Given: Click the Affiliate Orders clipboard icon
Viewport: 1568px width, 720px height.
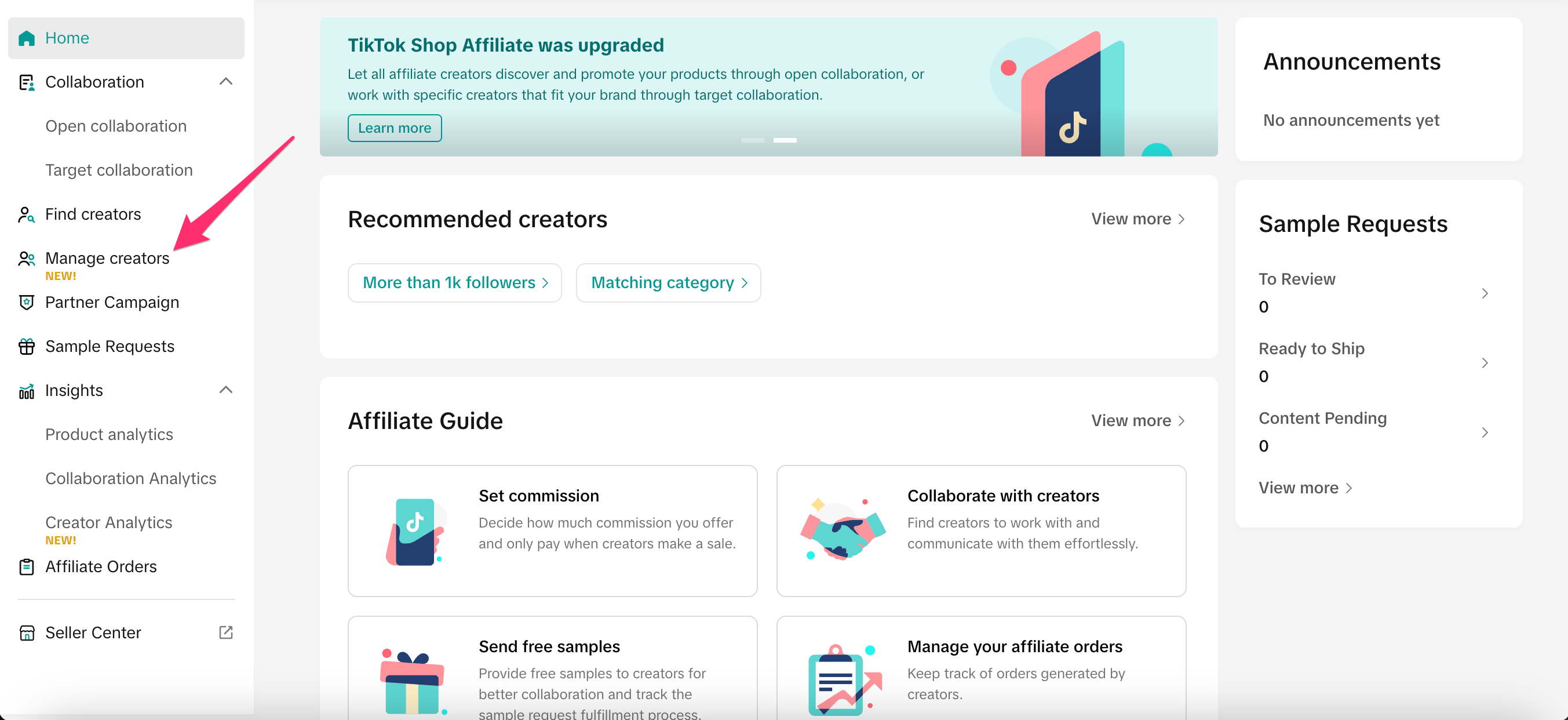Looking at the screenshot, I should pos(26,567).
